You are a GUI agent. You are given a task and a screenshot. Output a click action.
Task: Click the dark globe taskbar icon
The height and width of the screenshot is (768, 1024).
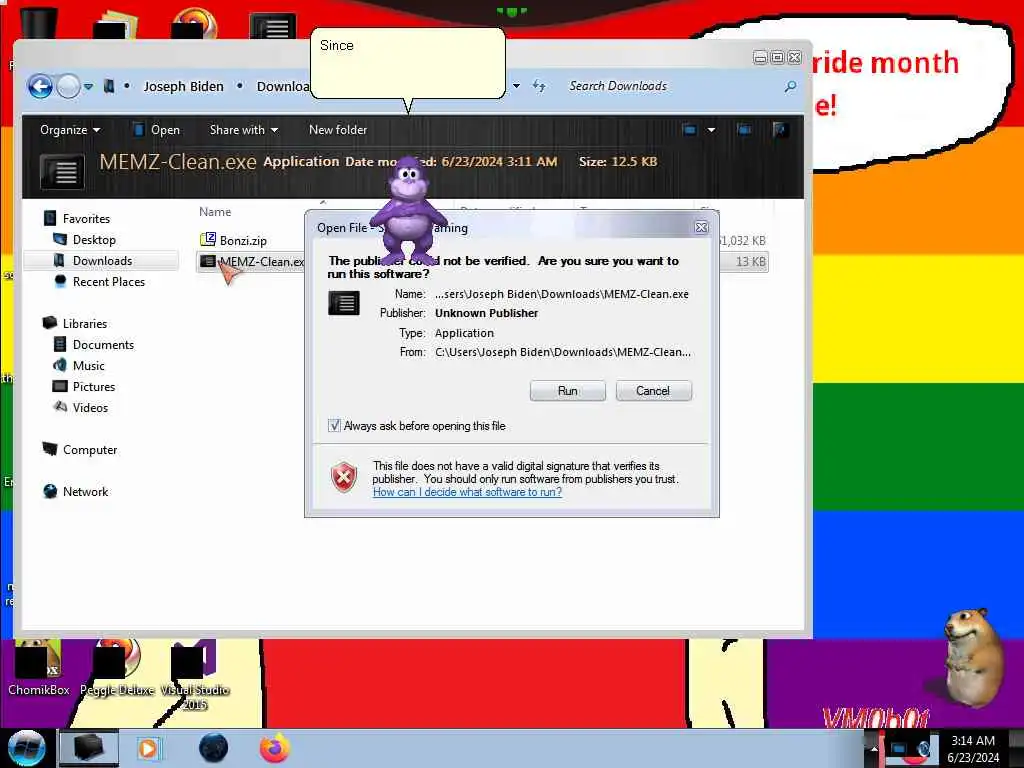(x=214, y=748)
